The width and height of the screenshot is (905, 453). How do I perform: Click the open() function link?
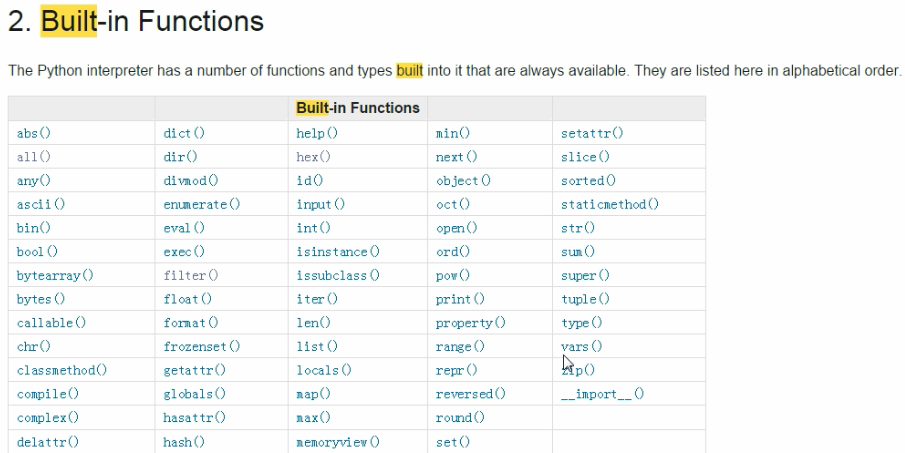coord(457,228)
